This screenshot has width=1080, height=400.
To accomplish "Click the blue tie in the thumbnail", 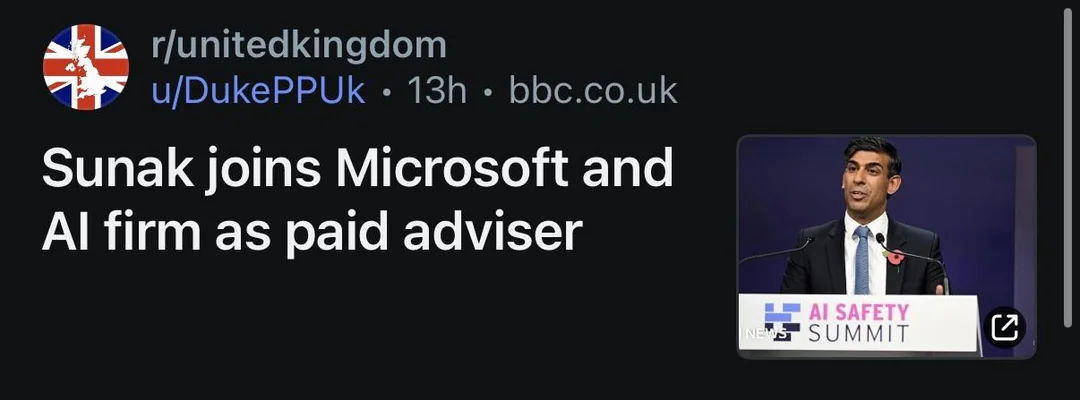I will click(x=862, y=260).
